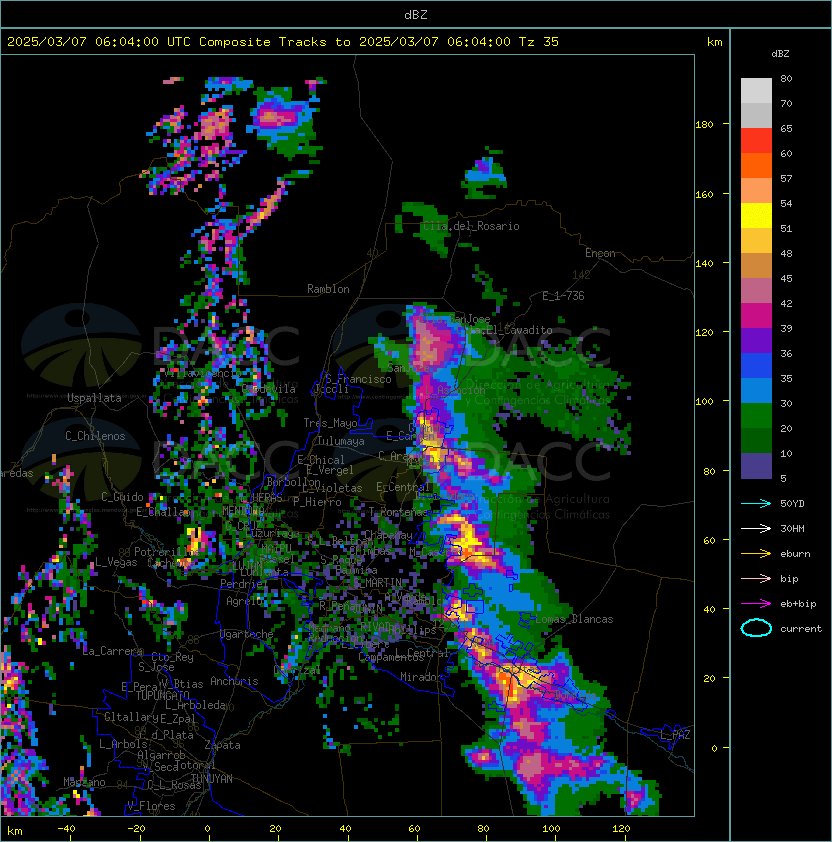
Task: Click the 'Tz 35' header value
Action: point(539,42)
